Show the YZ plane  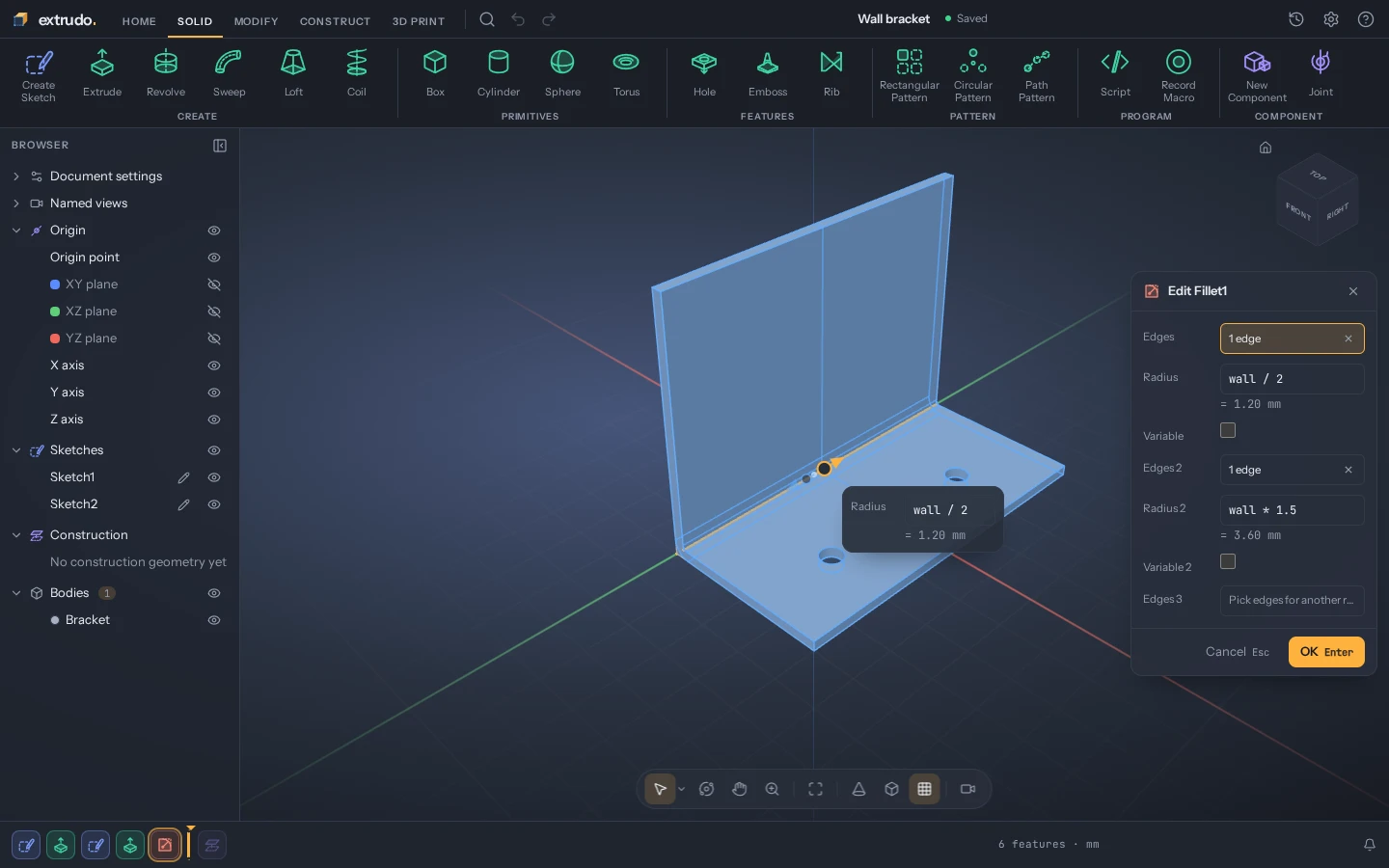tap(214, 339)
